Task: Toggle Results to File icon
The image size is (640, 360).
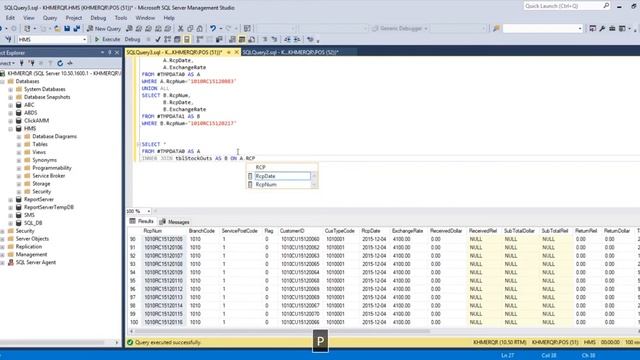Action: (x=252, y=40)
